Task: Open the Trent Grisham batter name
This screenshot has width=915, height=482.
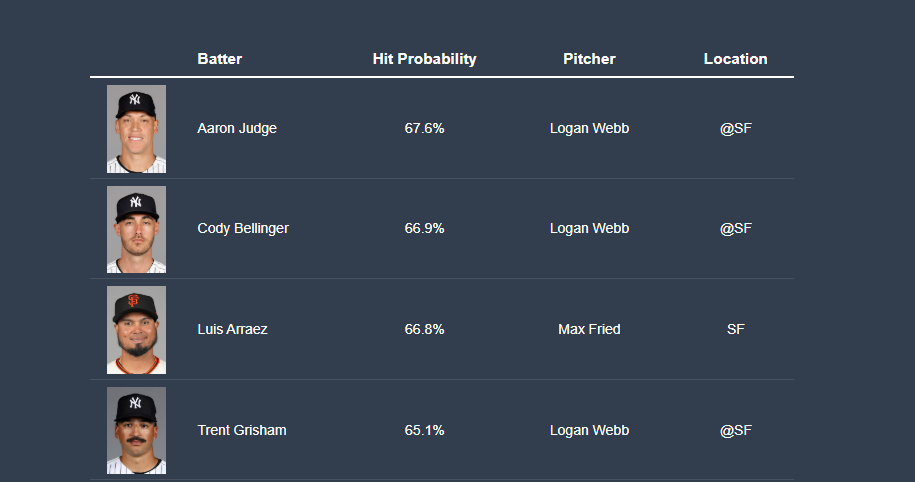Action: 242,430
